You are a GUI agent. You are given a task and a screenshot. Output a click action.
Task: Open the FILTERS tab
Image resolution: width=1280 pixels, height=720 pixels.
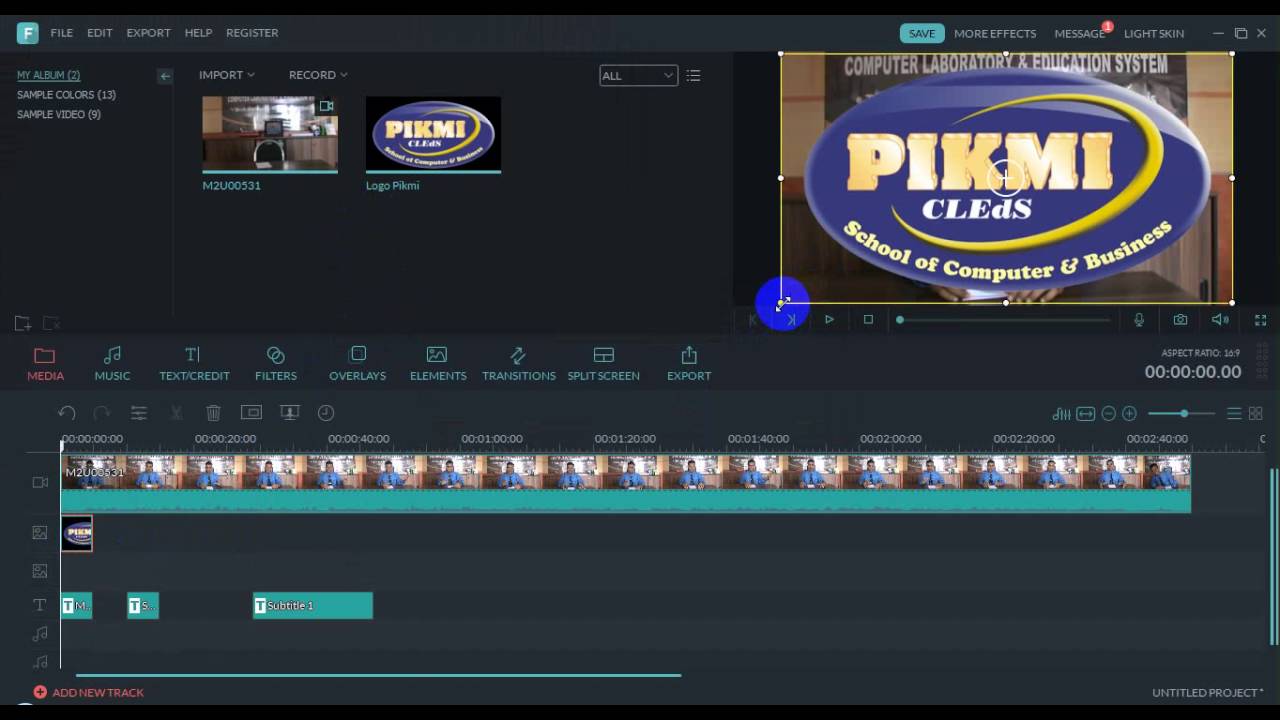pyautogui.click(x=276, y=364)
